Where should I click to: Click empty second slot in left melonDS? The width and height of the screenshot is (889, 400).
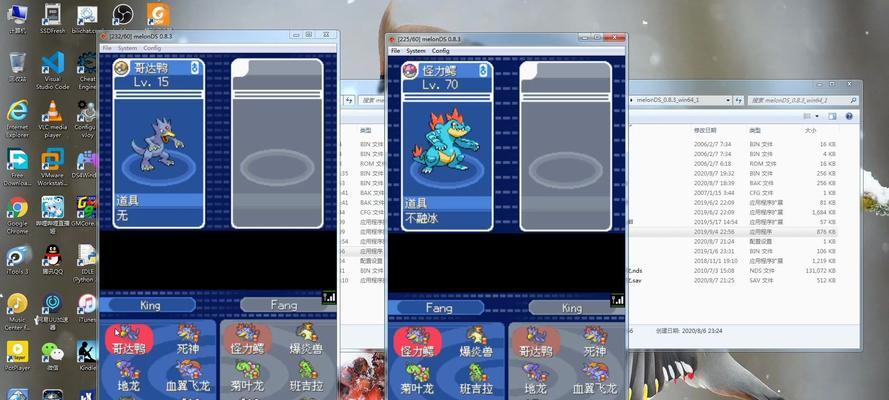click(x=277, y=143)
